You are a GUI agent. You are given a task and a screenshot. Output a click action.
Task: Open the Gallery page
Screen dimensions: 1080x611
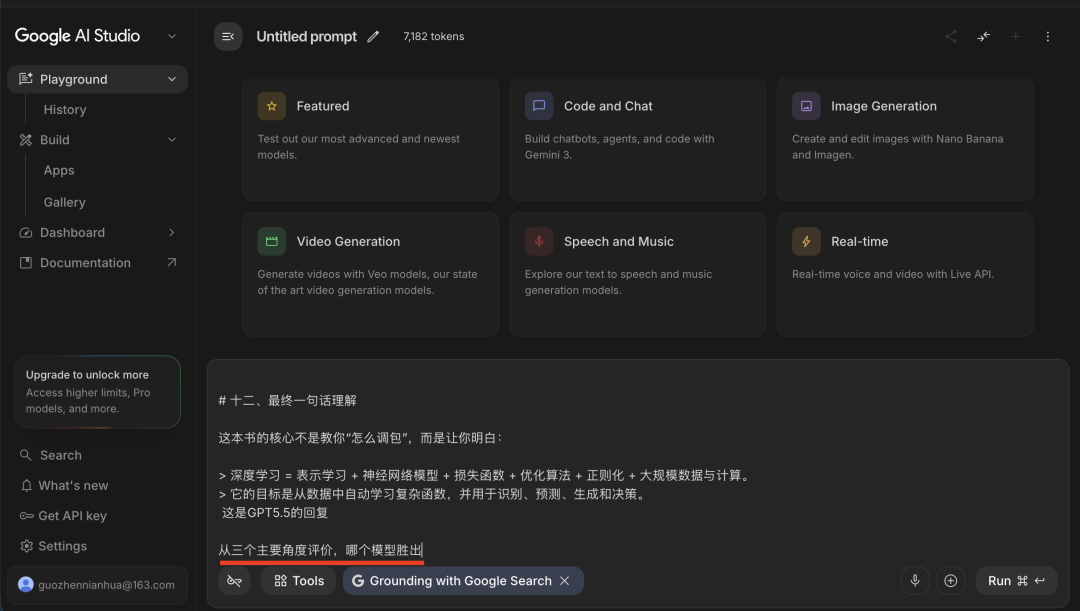(64, 201)
